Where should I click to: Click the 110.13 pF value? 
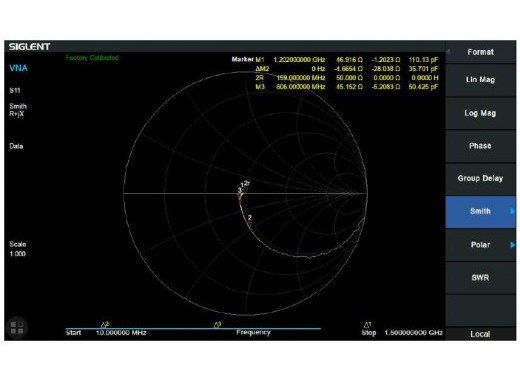coord(423,60)
